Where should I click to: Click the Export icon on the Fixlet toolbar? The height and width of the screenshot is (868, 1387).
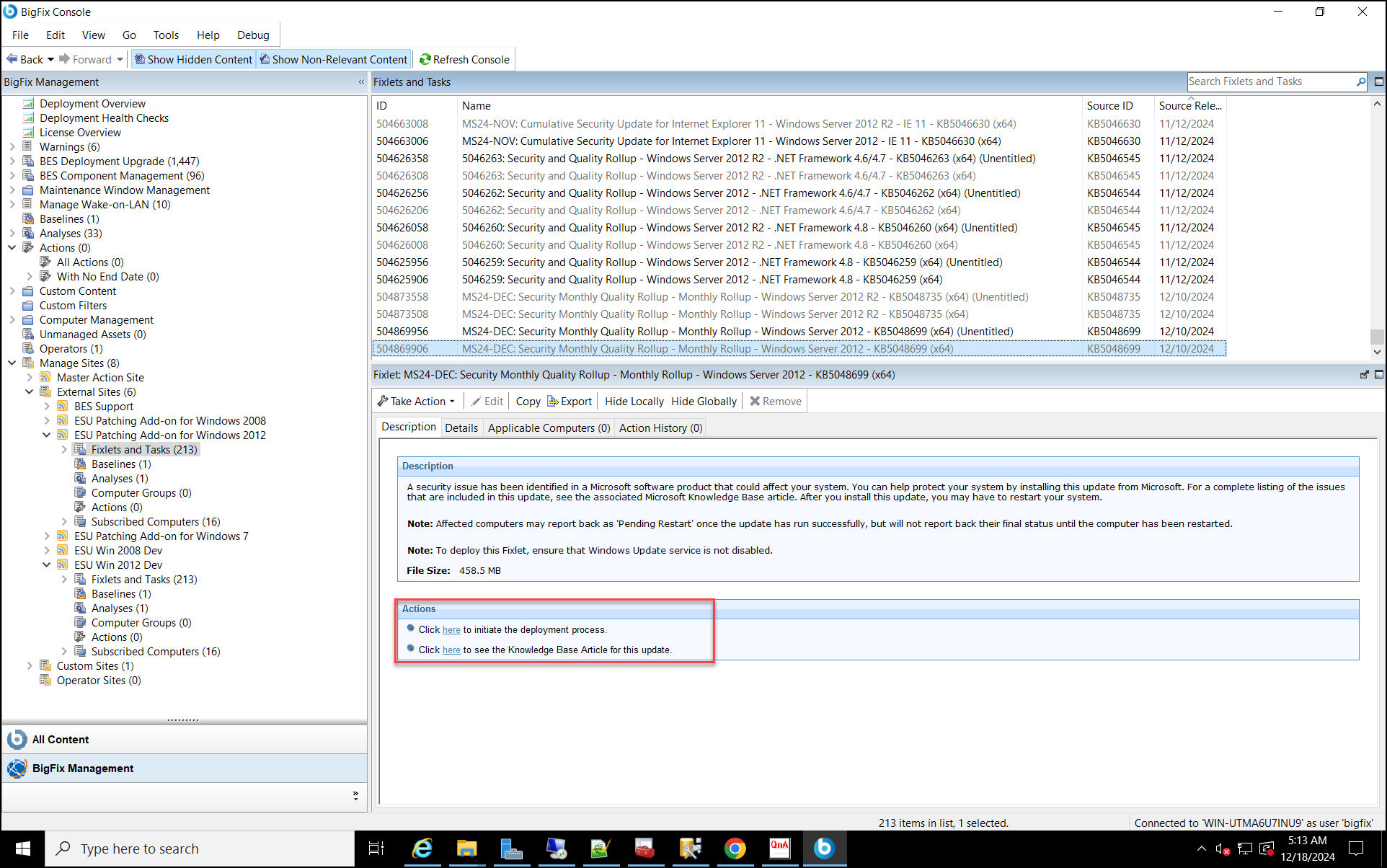[553, 401]
